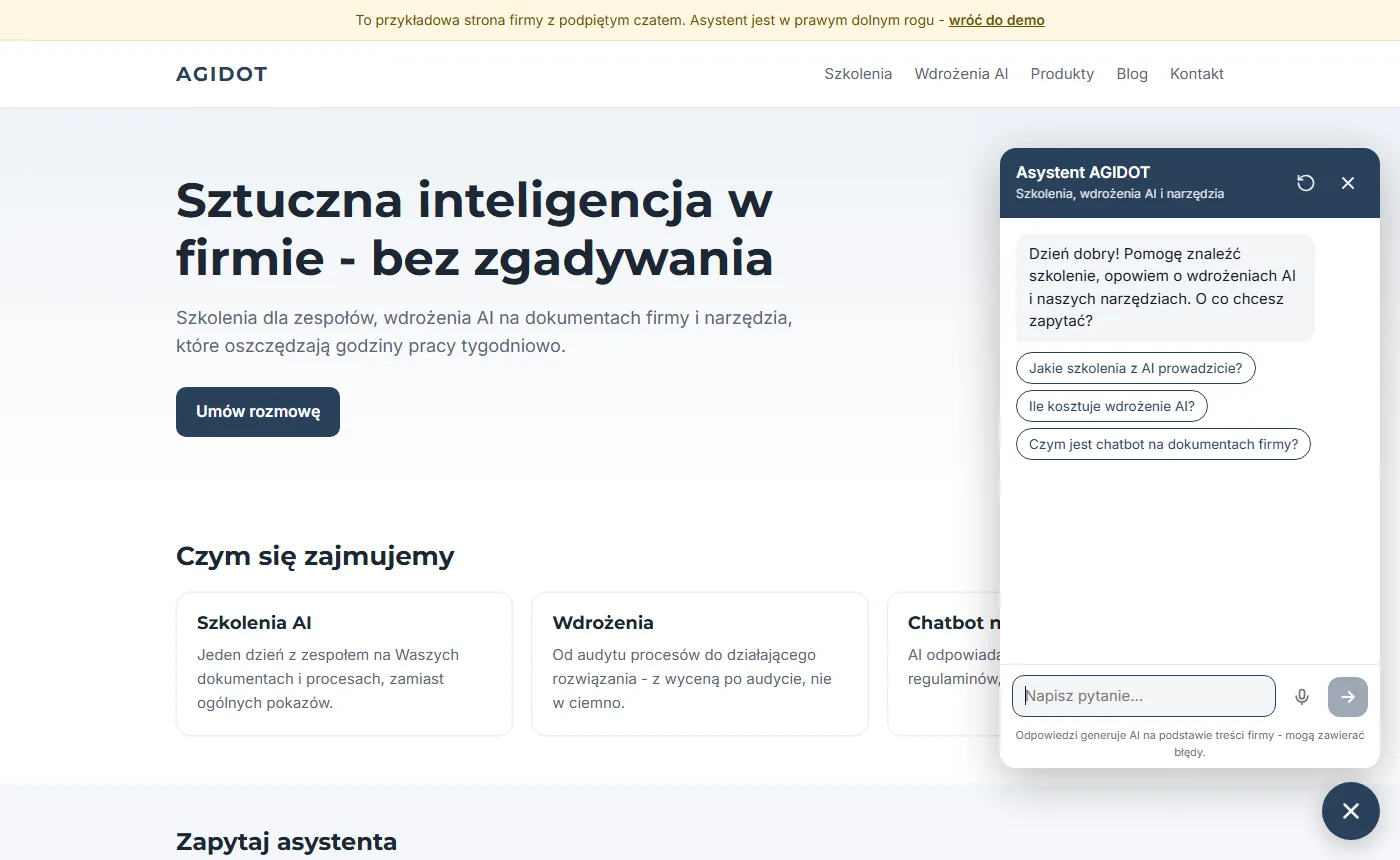Open the Blog nav link
The image size is (1400, 860).
tap(1132, 74)
